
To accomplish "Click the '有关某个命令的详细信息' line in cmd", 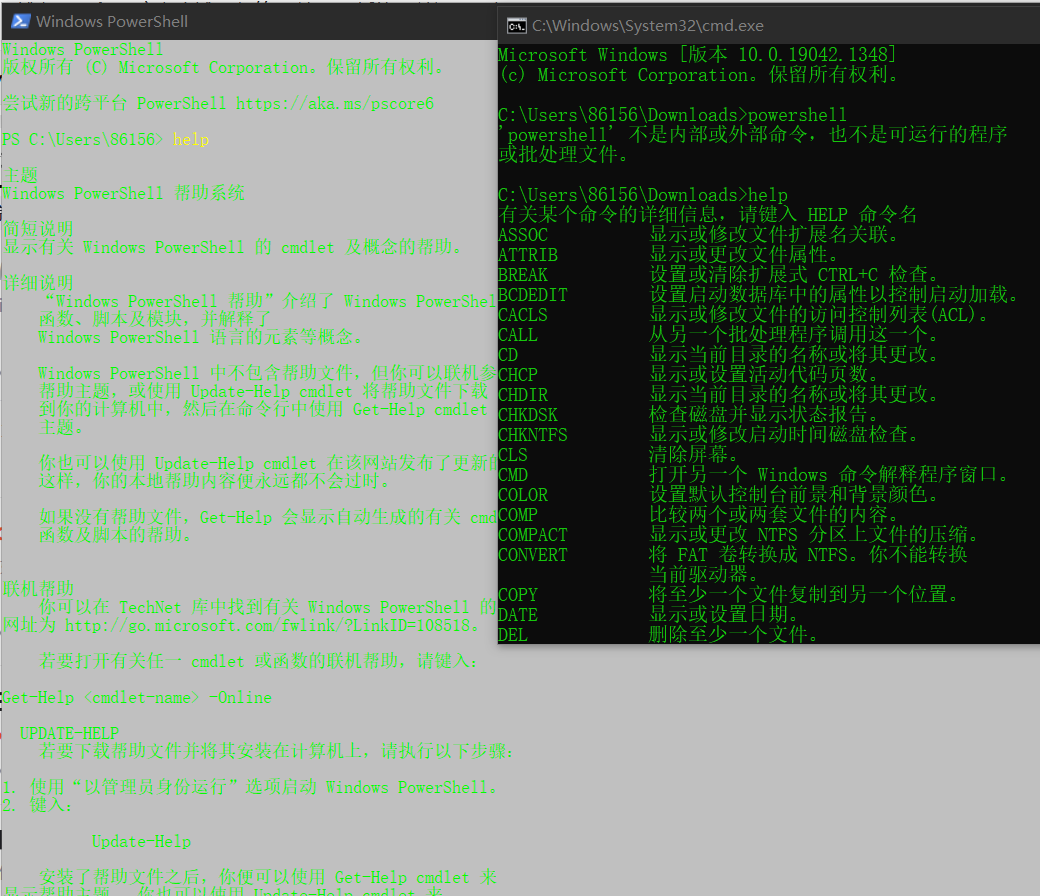I will pyautogui.click(x=708, y=215).
